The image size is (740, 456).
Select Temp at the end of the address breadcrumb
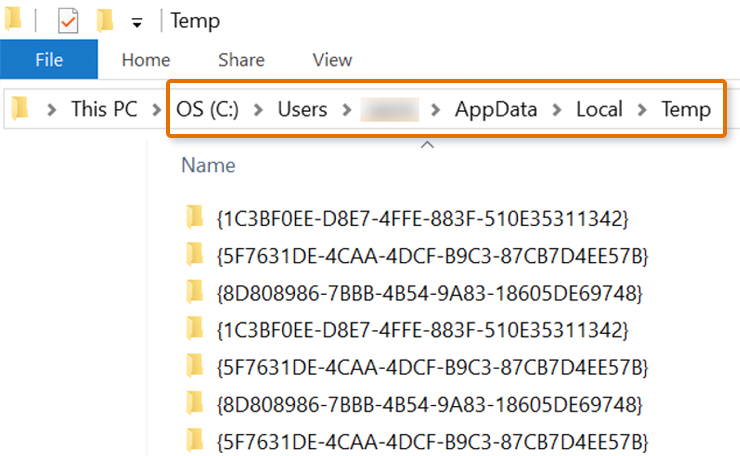pos(686,110)
